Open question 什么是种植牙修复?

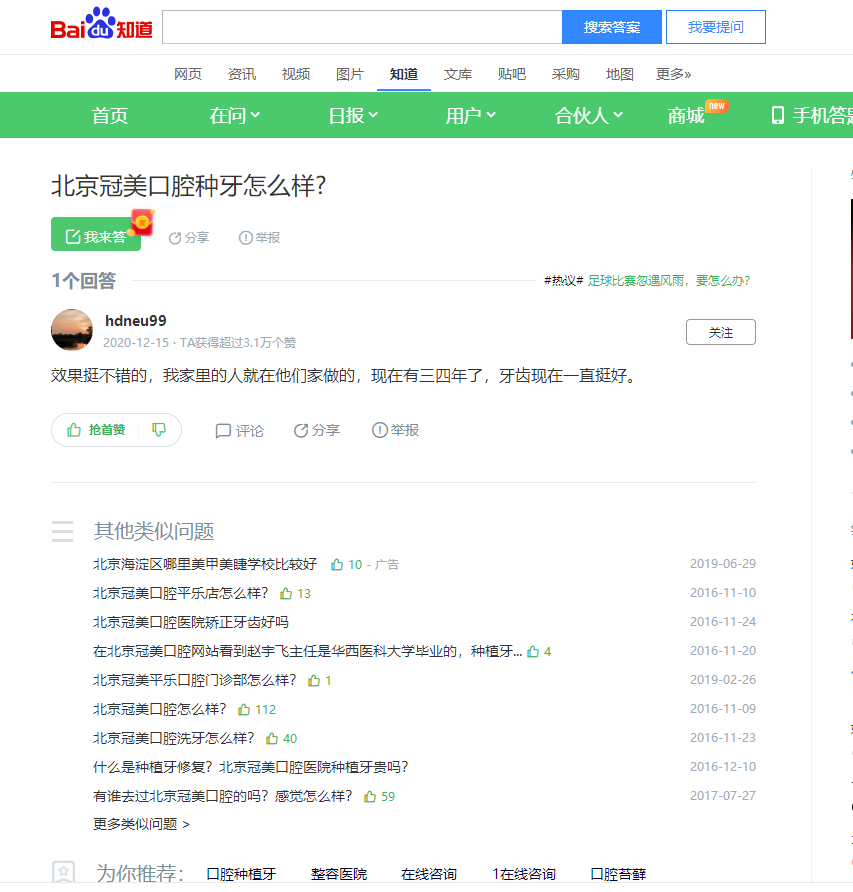pos(250,767)
